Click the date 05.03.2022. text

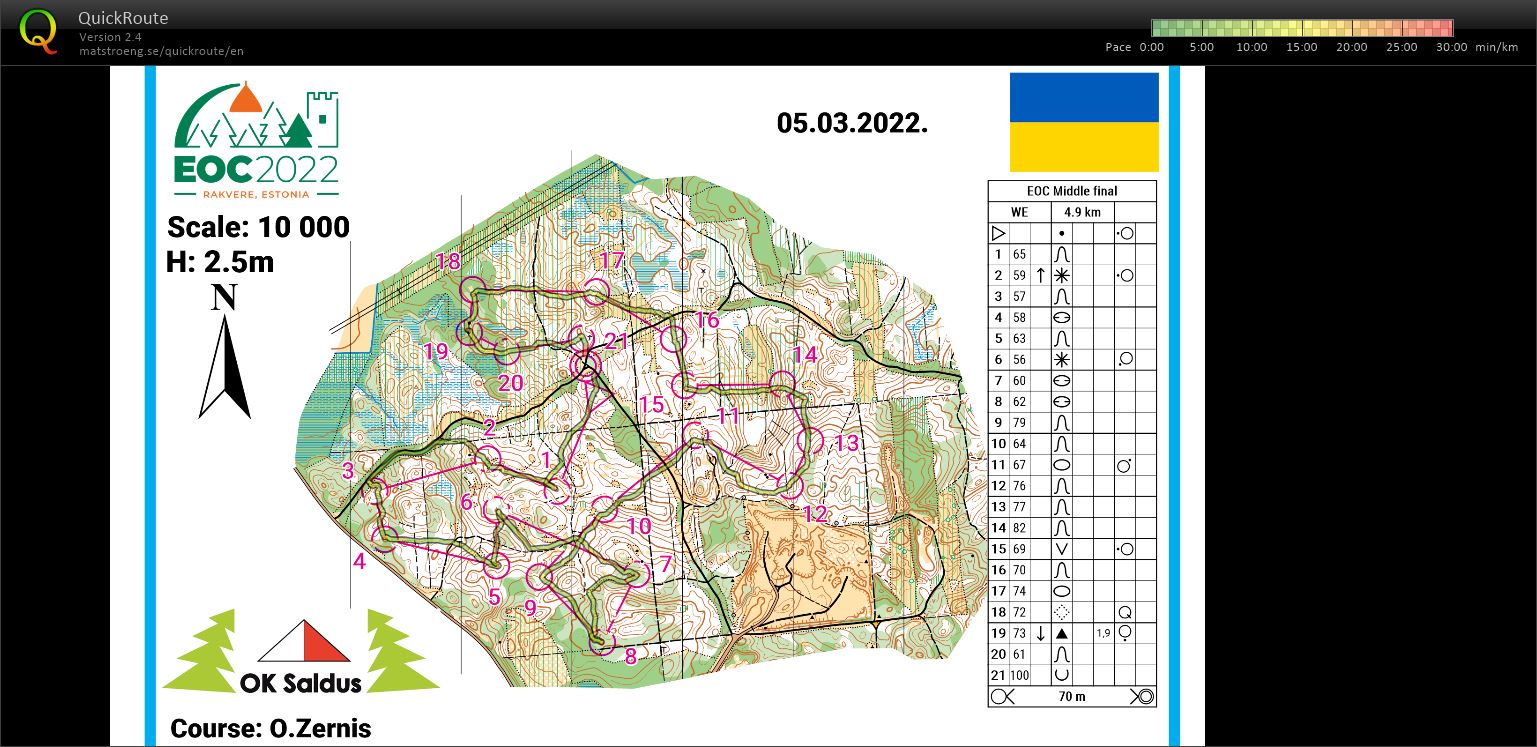(x=852, y=123)
